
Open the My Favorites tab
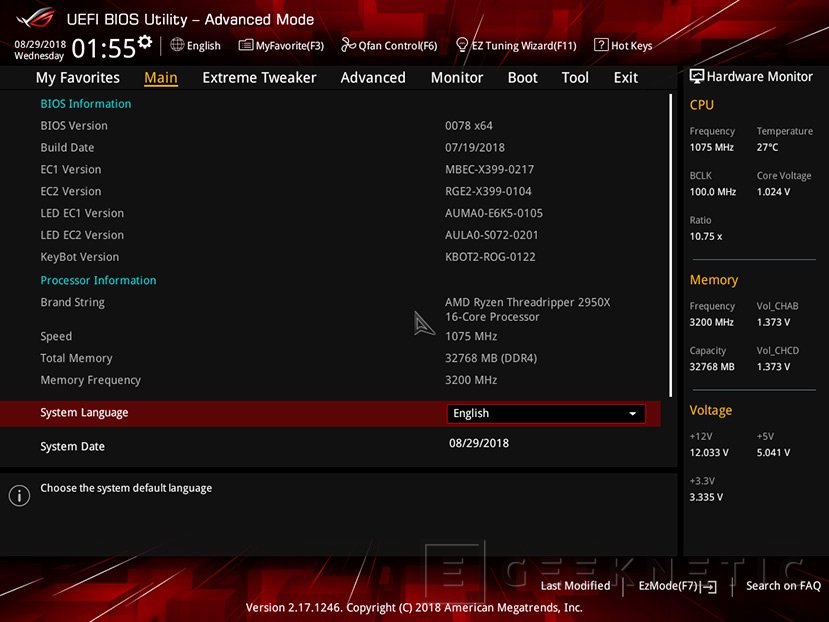tap(78, 78)
